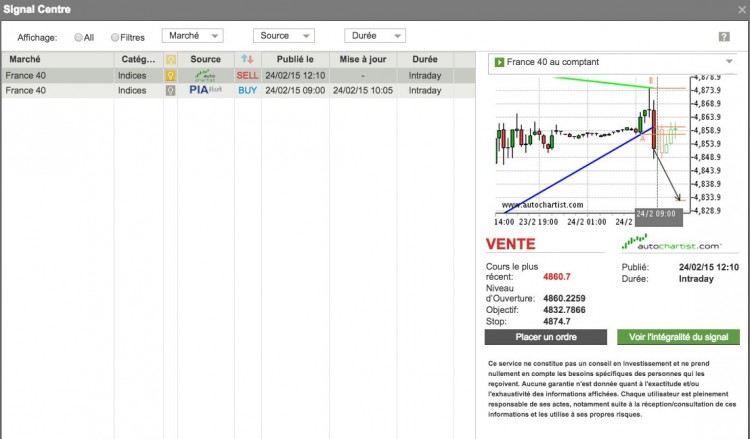The image size is (750, 439).
Task: Click Voir l'intégralité du signal button
Action: pos(678,337)
